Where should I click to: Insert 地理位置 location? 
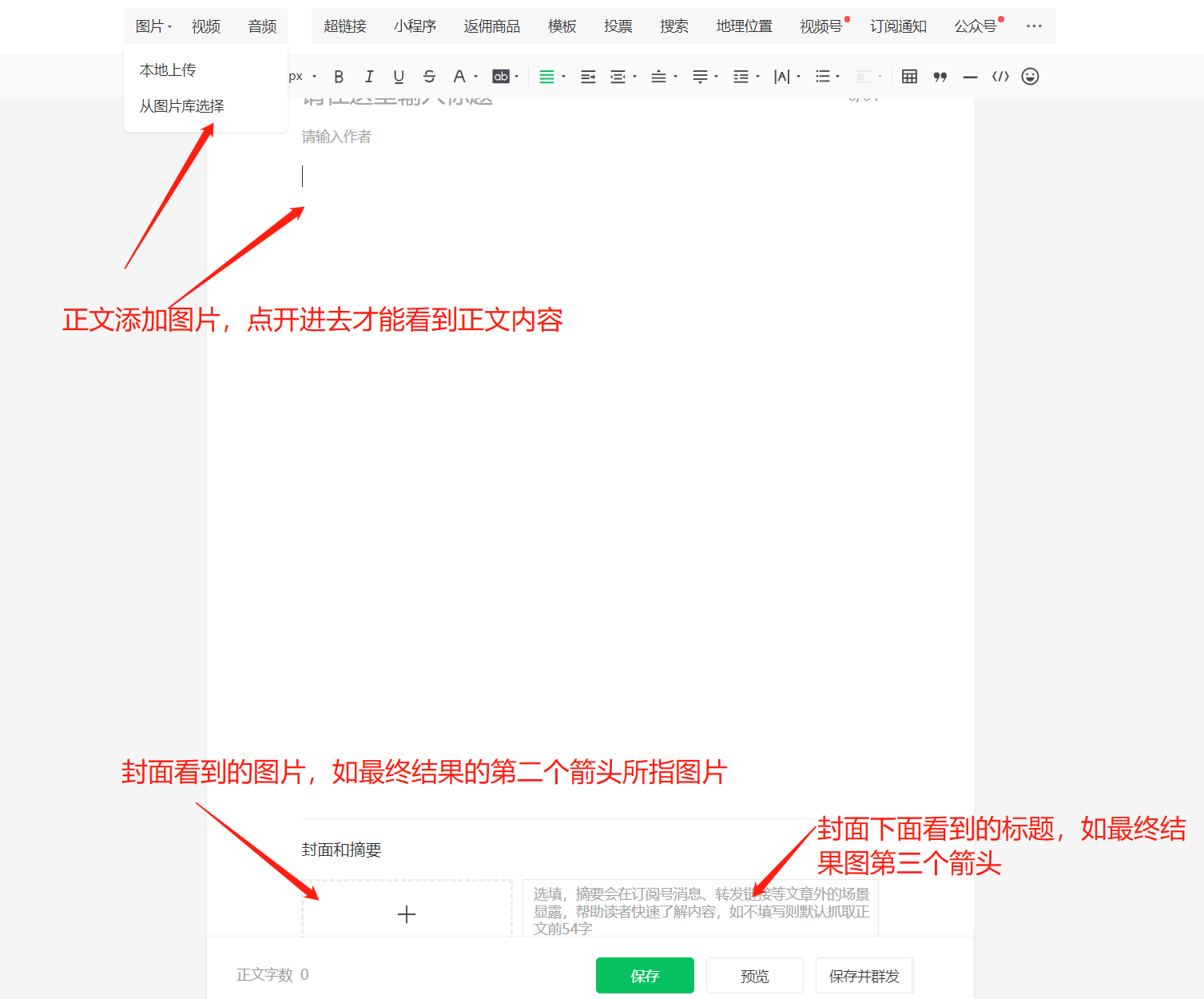click(745, 26)
